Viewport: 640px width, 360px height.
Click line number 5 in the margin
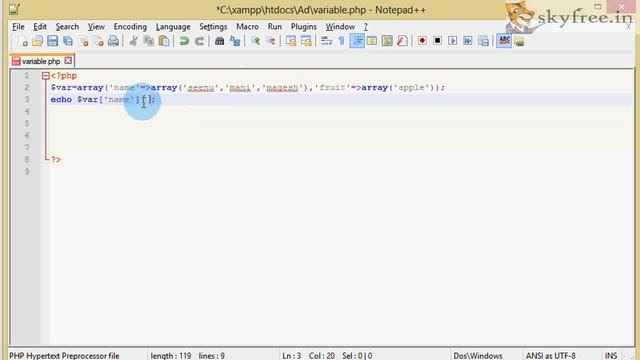click(27, 123)
